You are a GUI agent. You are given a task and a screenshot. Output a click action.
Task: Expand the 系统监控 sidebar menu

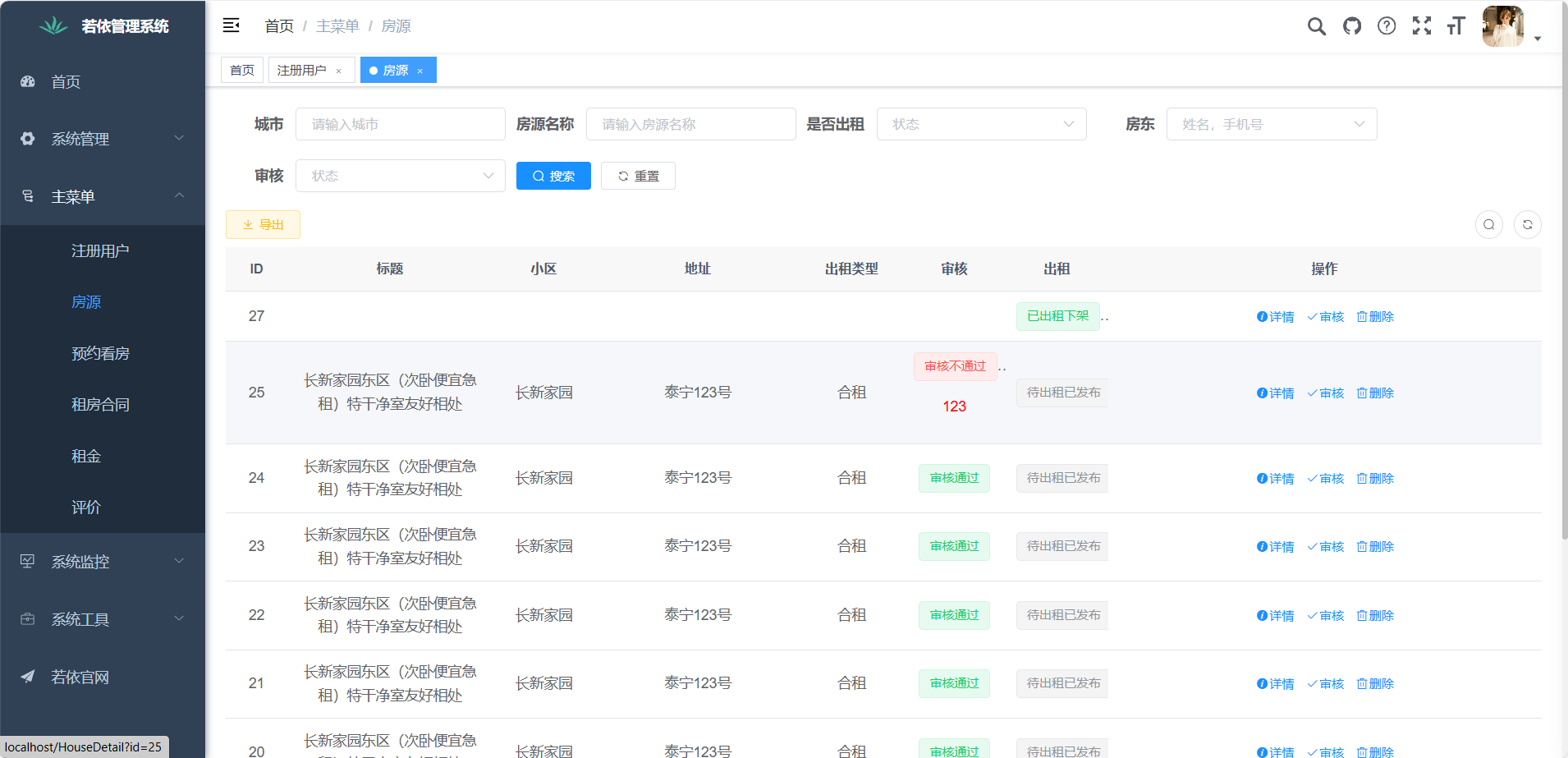(103, 562)
